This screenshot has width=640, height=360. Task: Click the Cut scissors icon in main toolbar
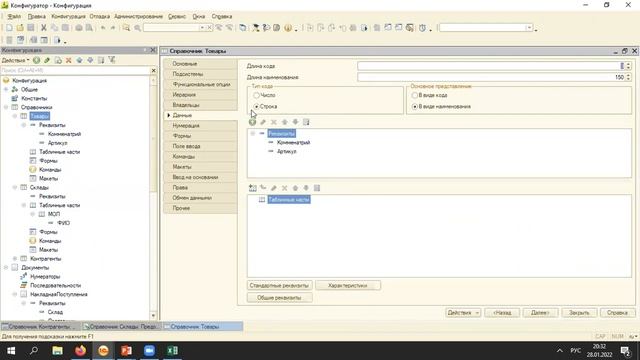(44, 28)
